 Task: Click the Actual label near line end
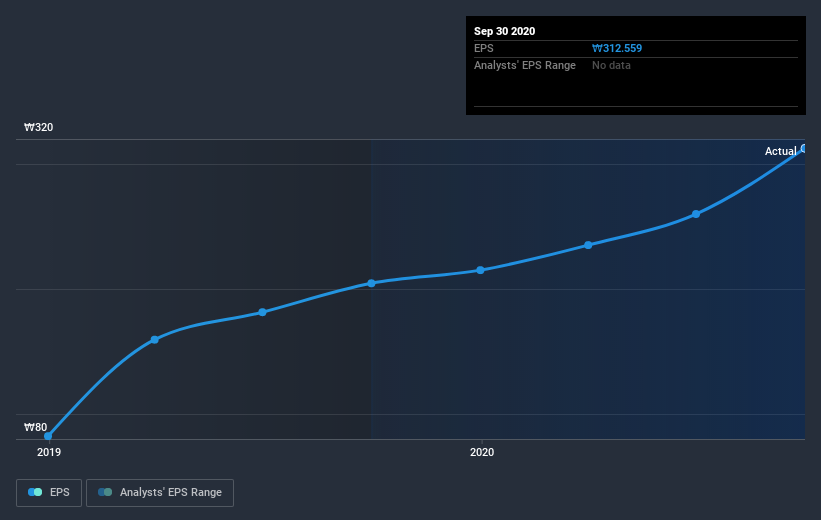(x=780, y=151)
